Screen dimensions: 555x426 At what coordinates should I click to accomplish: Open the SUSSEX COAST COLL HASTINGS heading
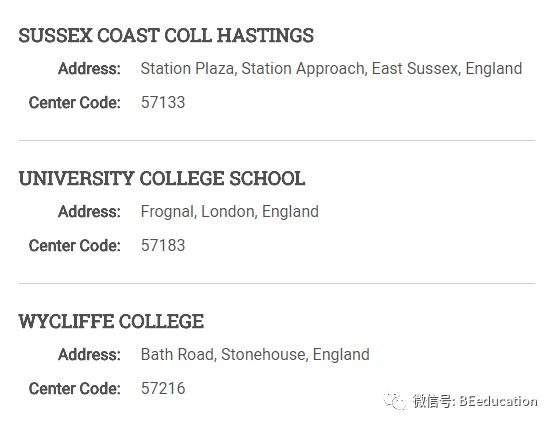pyautogui.click(x=166, y=35)
